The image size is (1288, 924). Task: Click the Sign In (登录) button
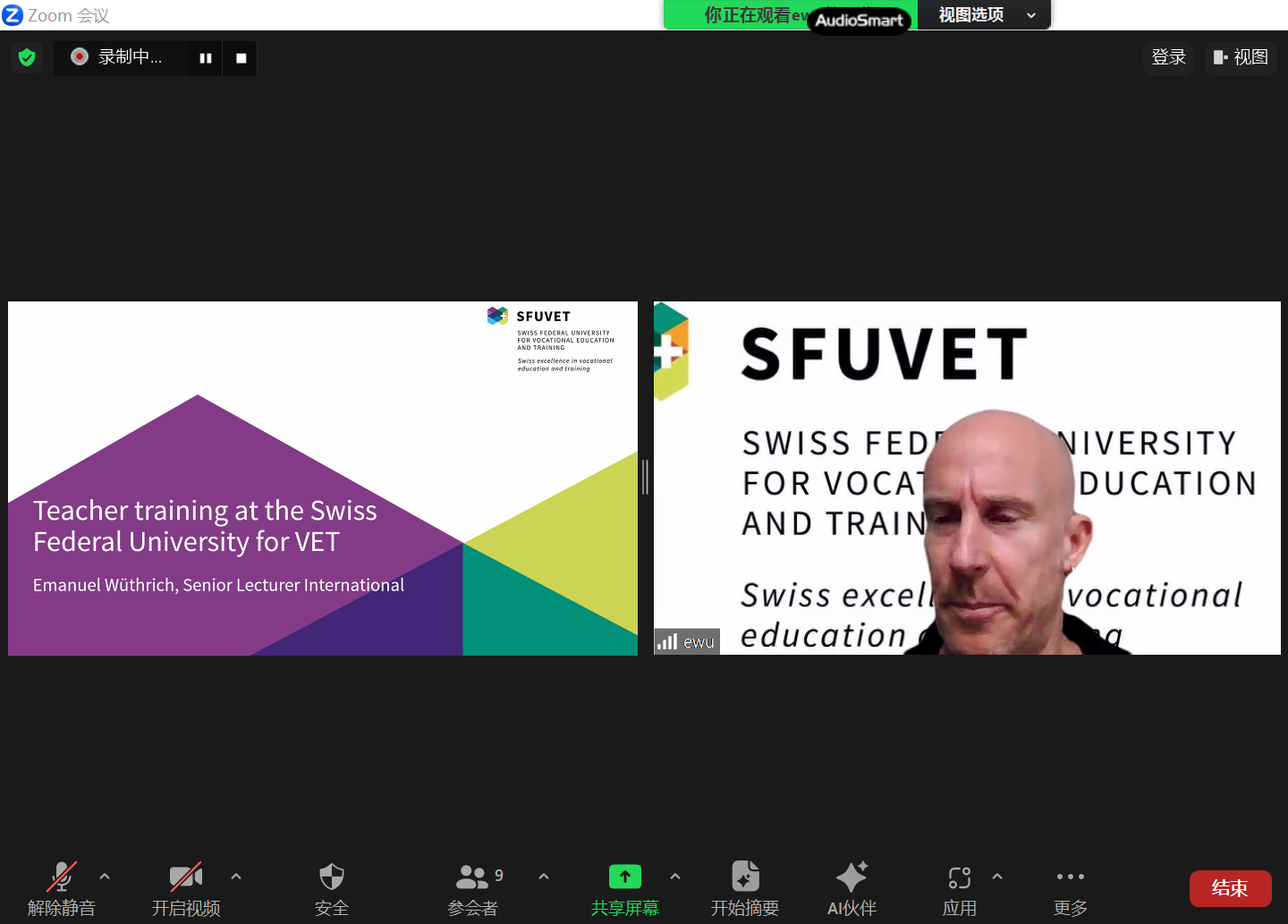[1168, 57]
